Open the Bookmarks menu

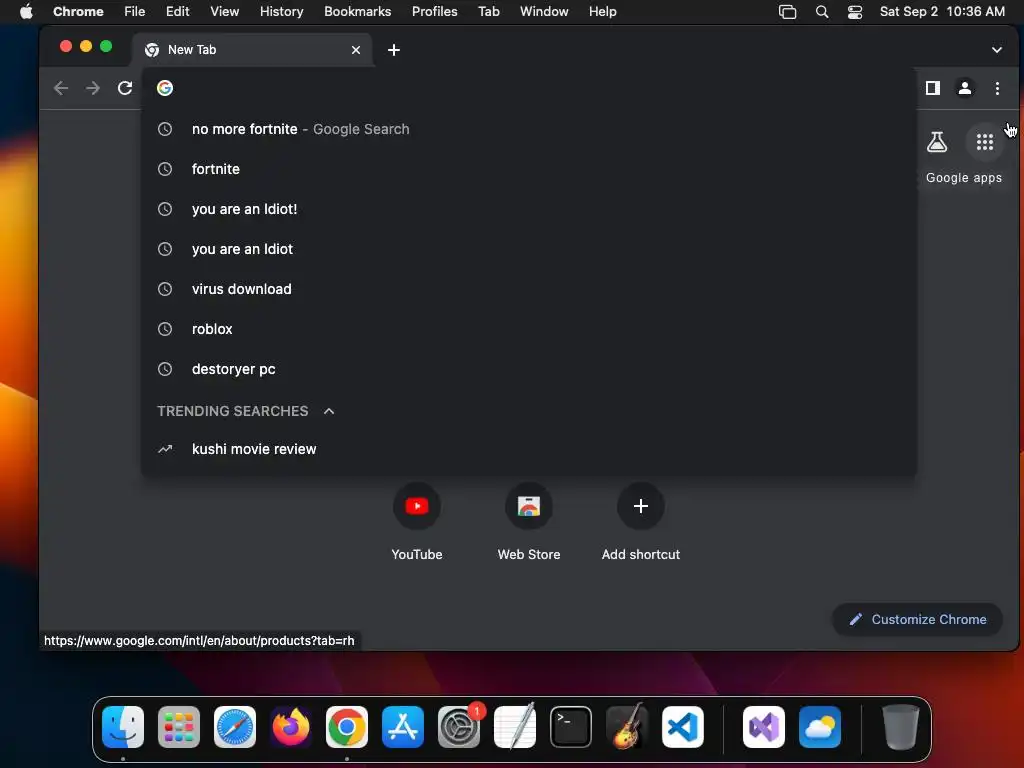357,12
